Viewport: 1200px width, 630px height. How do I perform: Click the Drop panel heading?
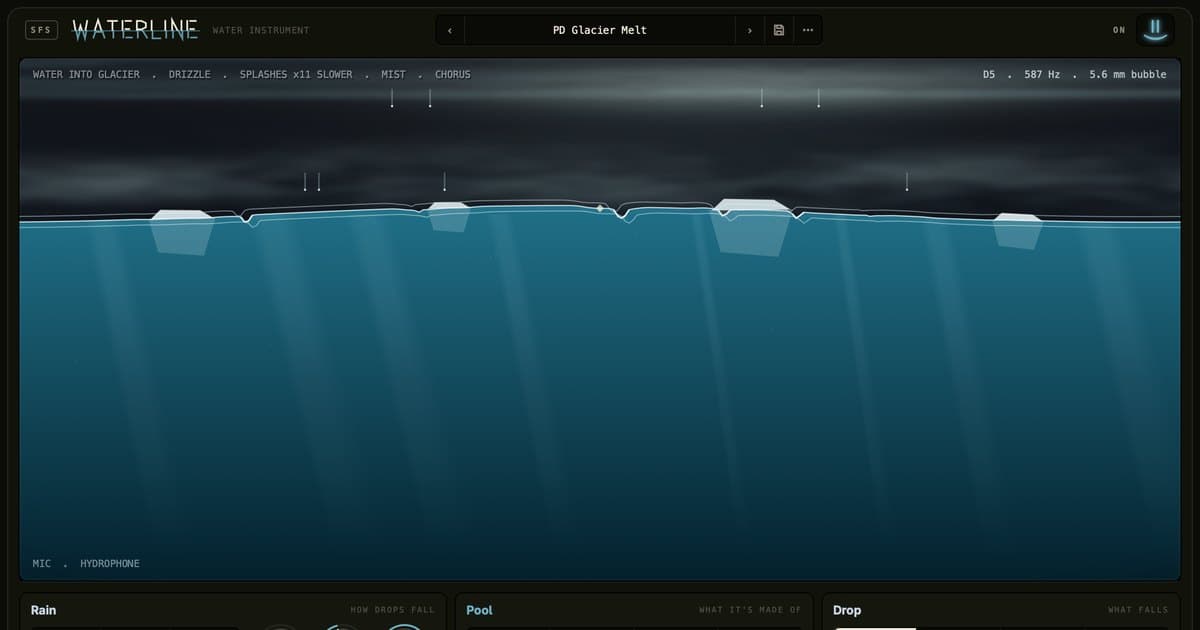847,610
